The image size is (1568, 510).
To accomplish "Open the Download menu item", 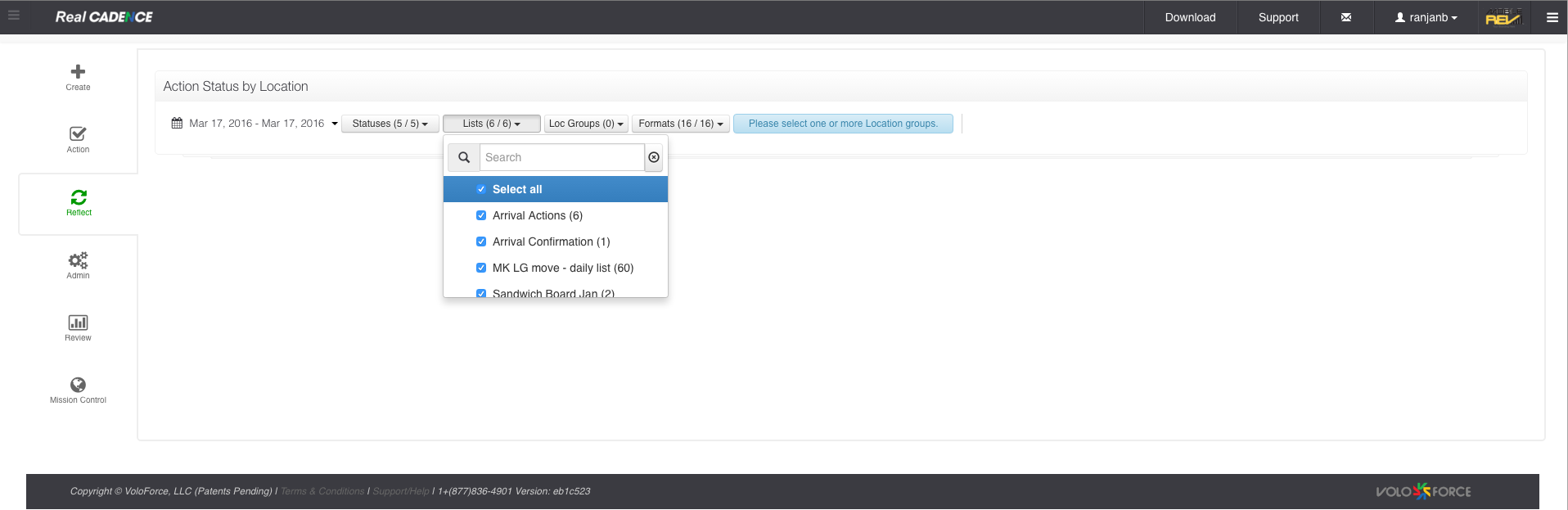I will tap(1190, 17).
